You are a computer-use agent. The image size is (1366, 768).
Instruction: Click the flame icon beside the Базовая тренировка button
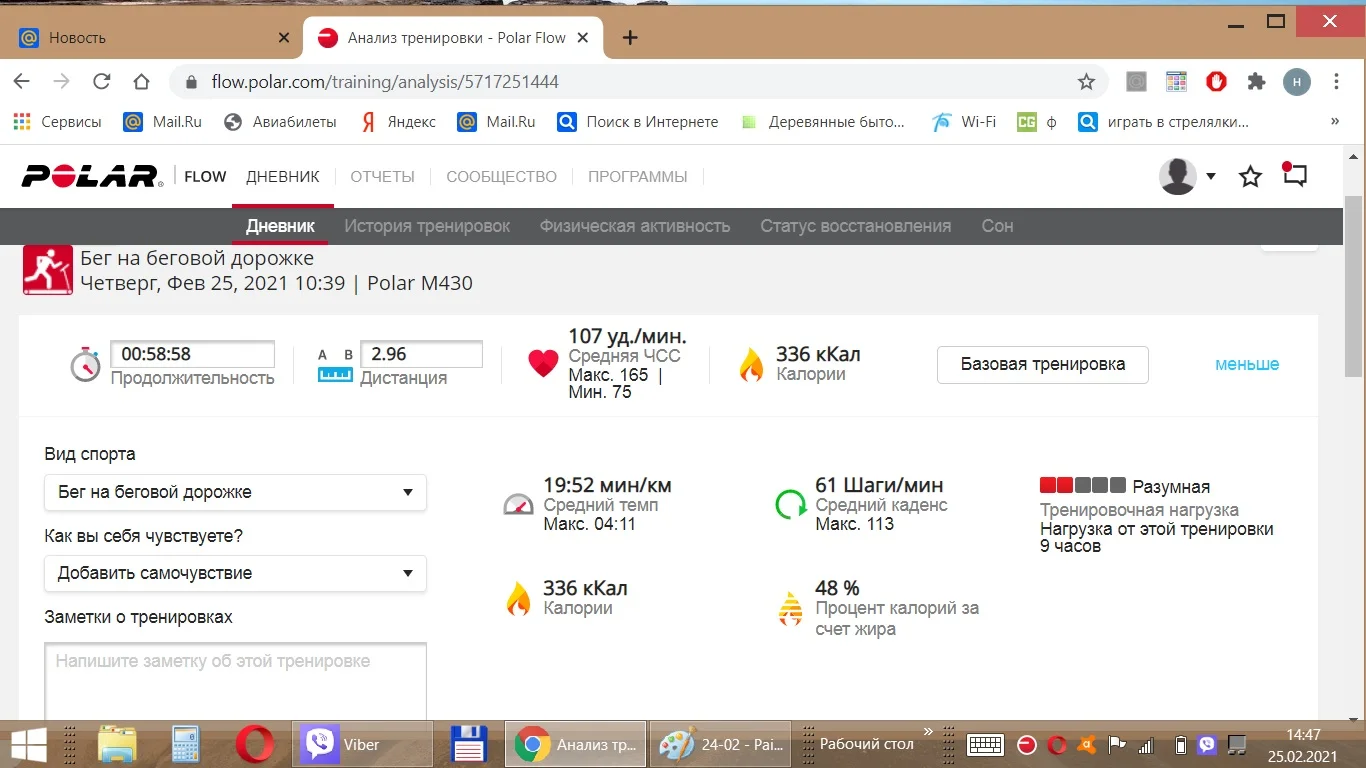click(x=751, y=365)
